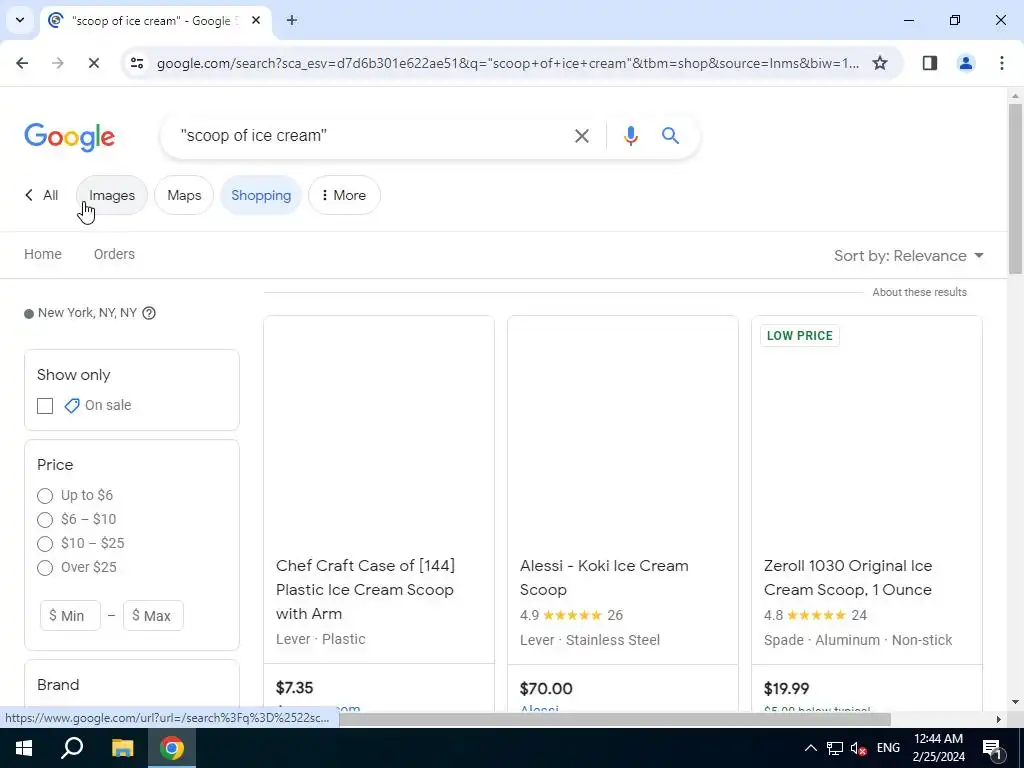Click the Max price field
Viewport: 1024px width, 768px height.
click(x=153, y=616)
